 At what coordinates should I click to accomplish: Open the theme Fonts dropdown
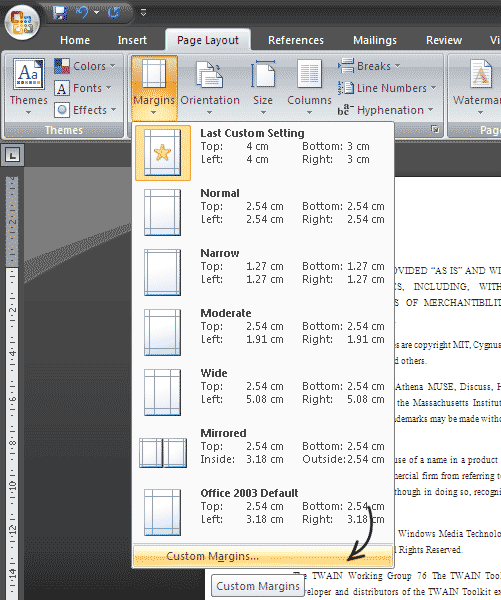83,88
